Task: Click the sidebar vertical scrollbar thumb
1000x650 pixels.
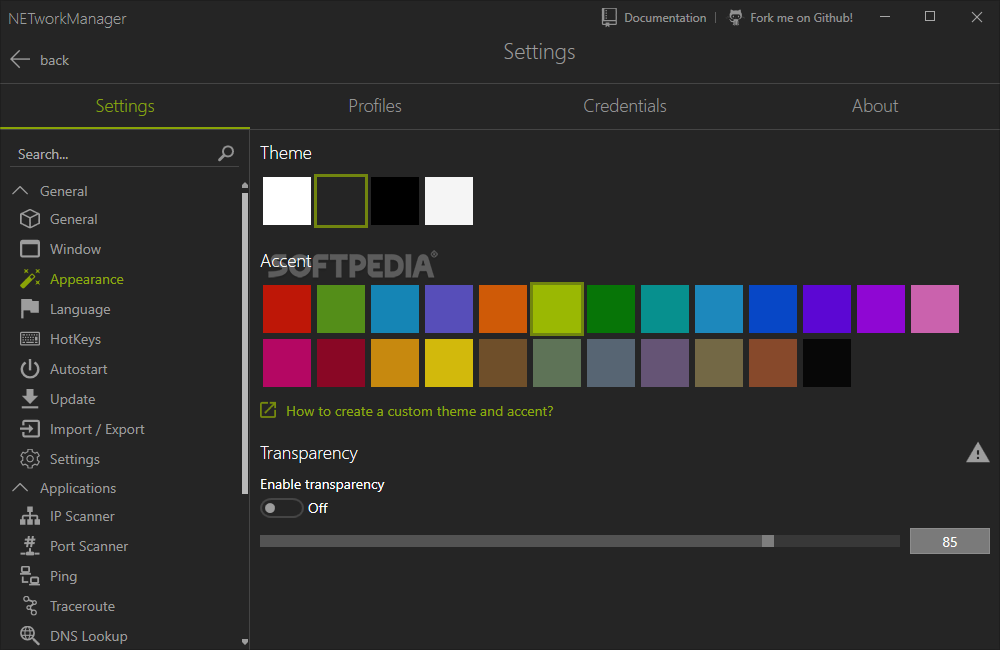Action: (245, 343)
